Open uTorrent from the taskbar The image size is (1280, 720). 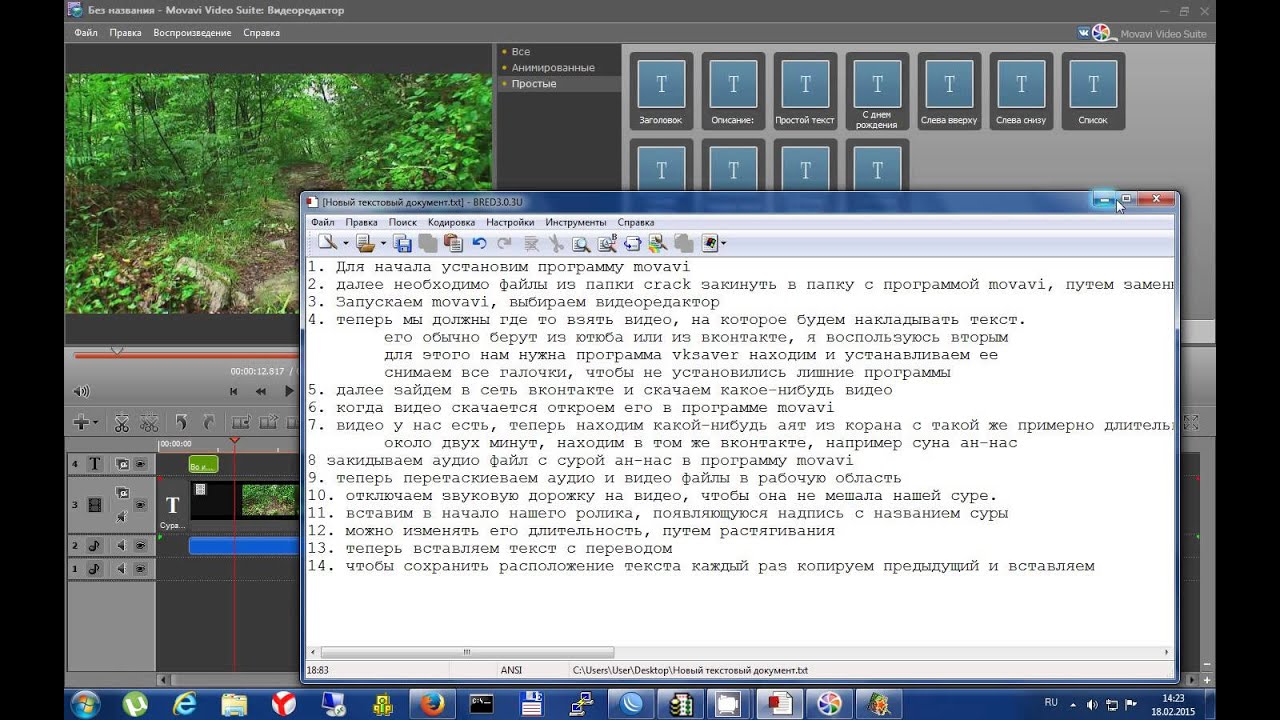[x=133, y=704]
